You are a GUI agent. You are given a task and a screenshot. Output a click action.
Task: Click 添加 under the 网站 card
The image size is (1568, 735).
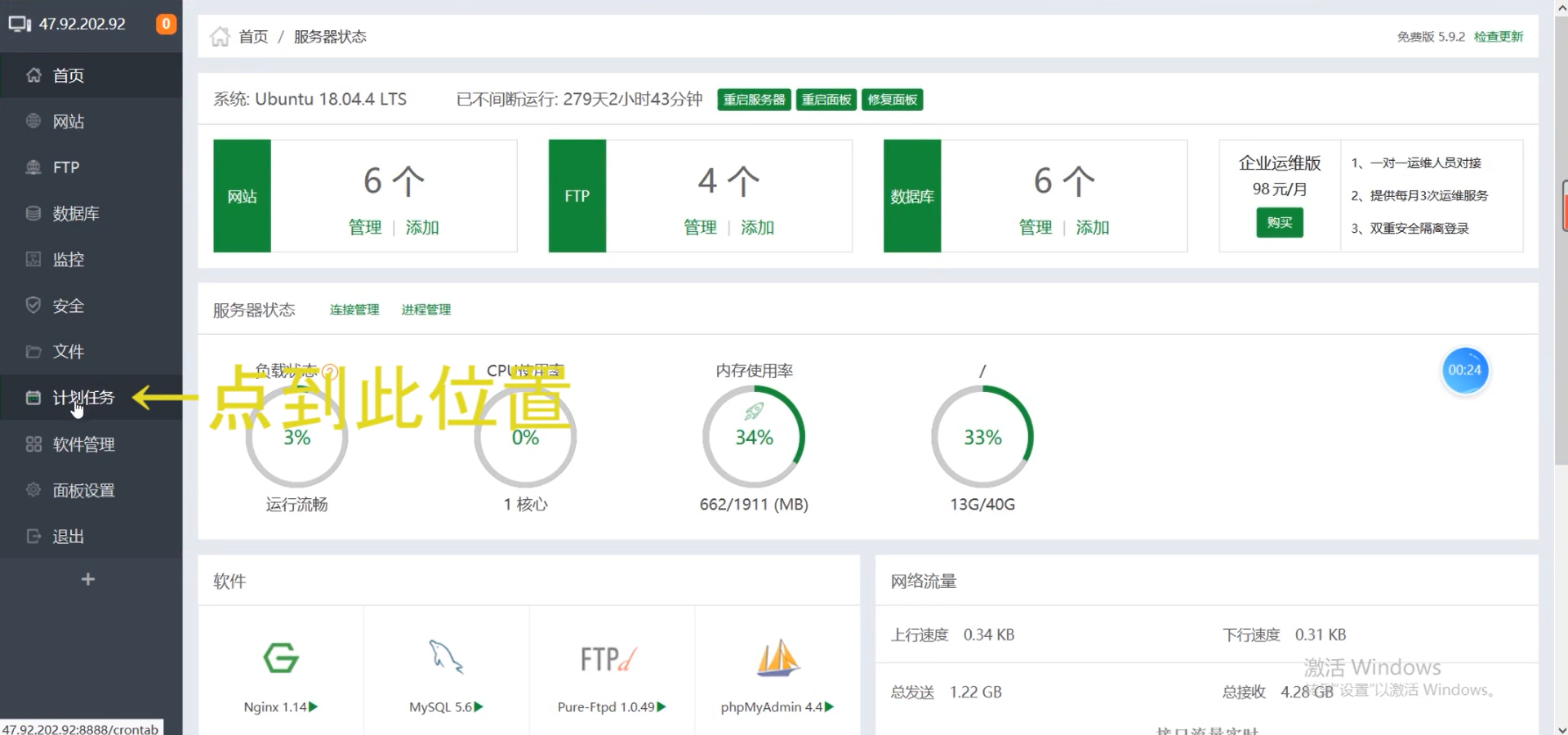pyautogui.click(x=422, y=228)
